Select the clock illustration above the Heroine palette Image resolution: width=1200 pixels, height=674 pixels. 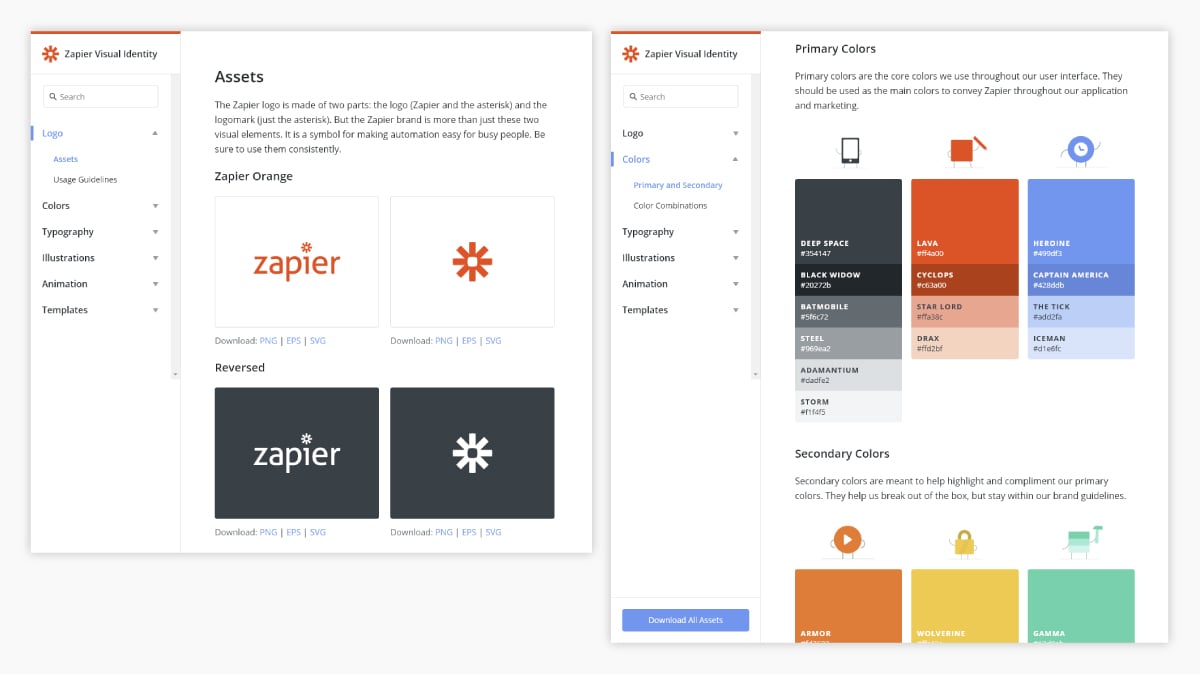(x=1080, y=150)
